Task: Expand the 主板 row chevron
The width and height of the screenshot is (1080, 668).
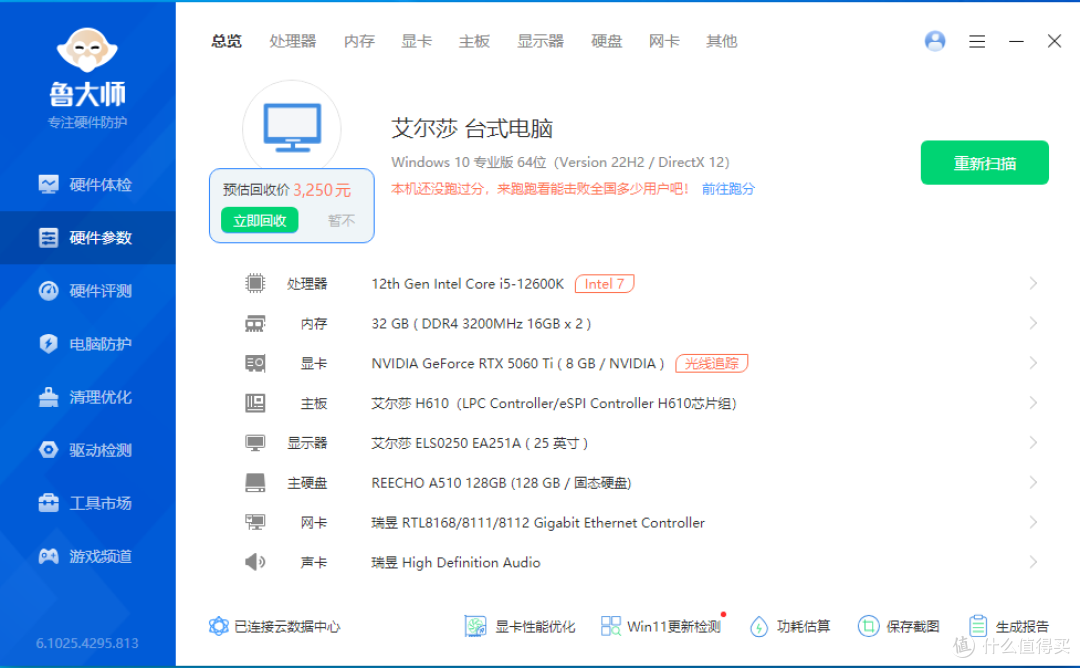Action: pos(1033,403)
